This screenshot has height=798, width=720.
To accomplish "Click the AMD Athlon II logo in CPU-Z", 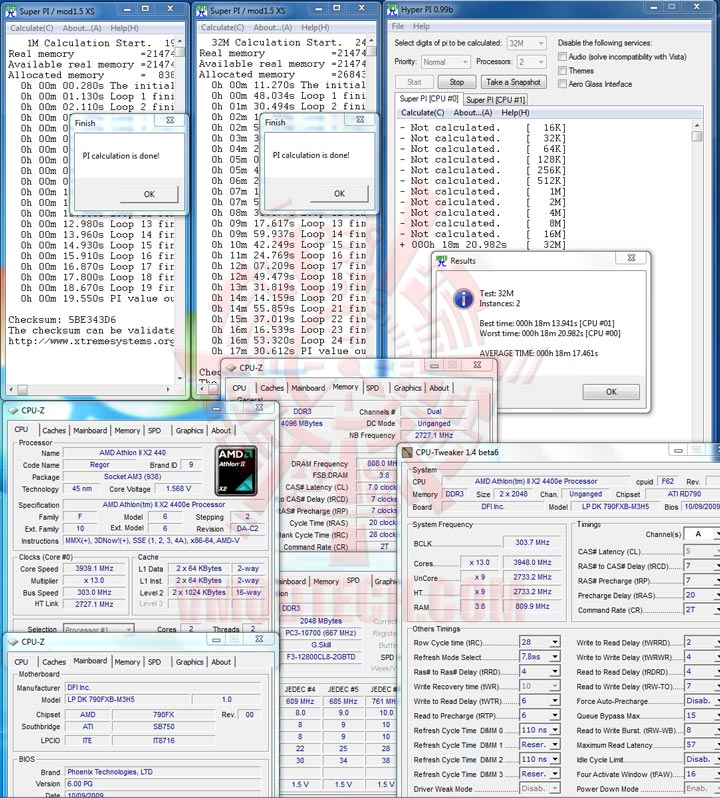I will [236, 471].
